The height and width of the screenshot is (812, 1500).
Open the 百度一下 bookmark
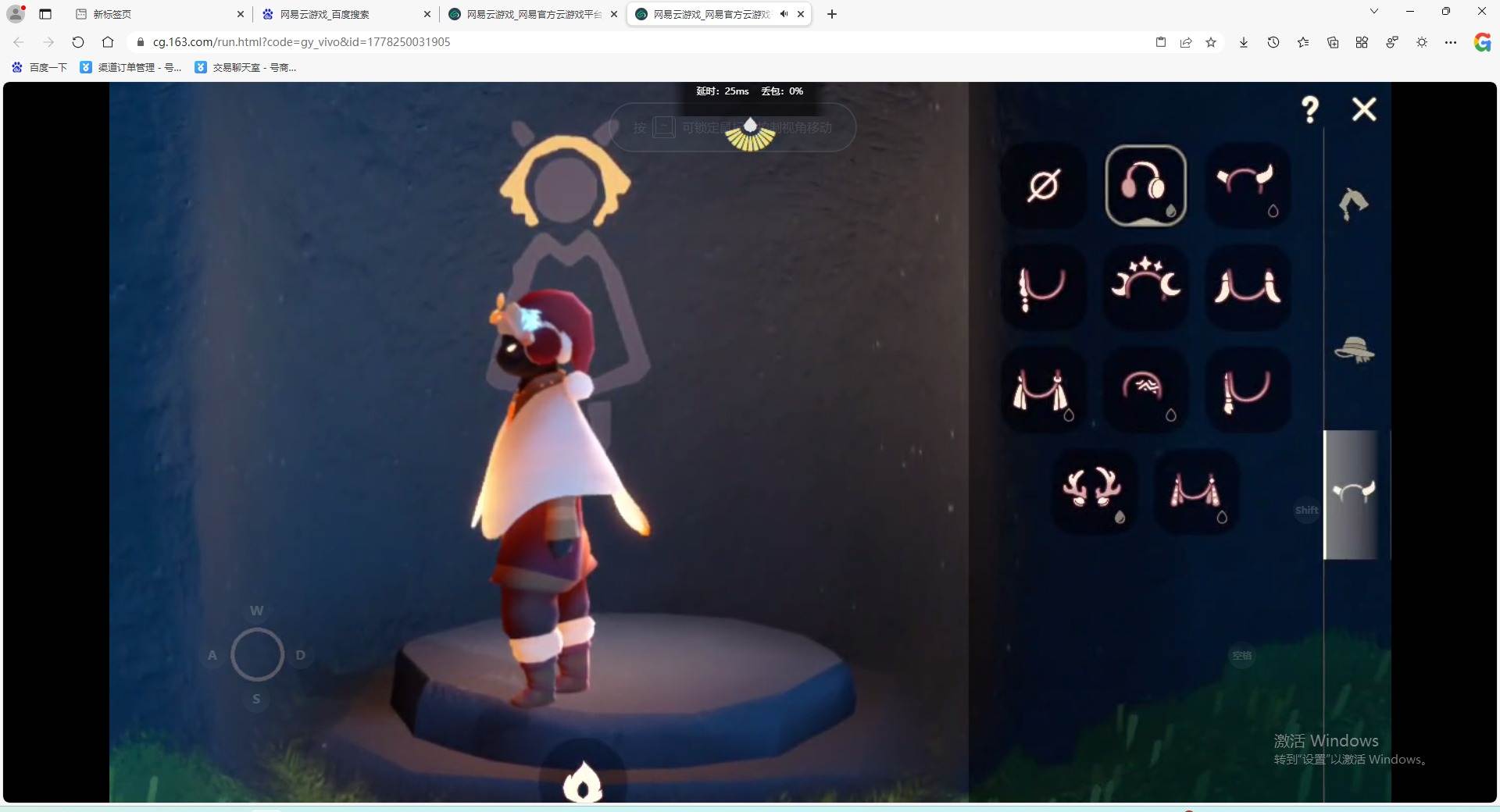coord(40,67)
